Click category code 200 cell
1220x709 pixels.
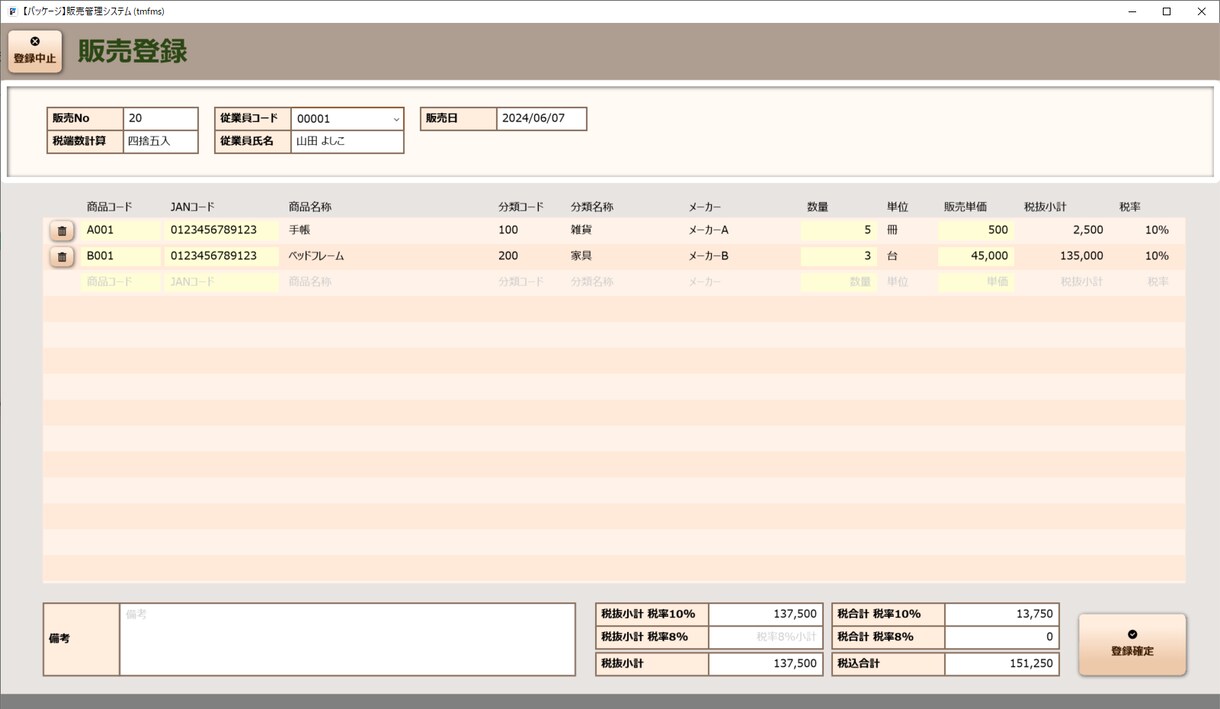(508, 256)
